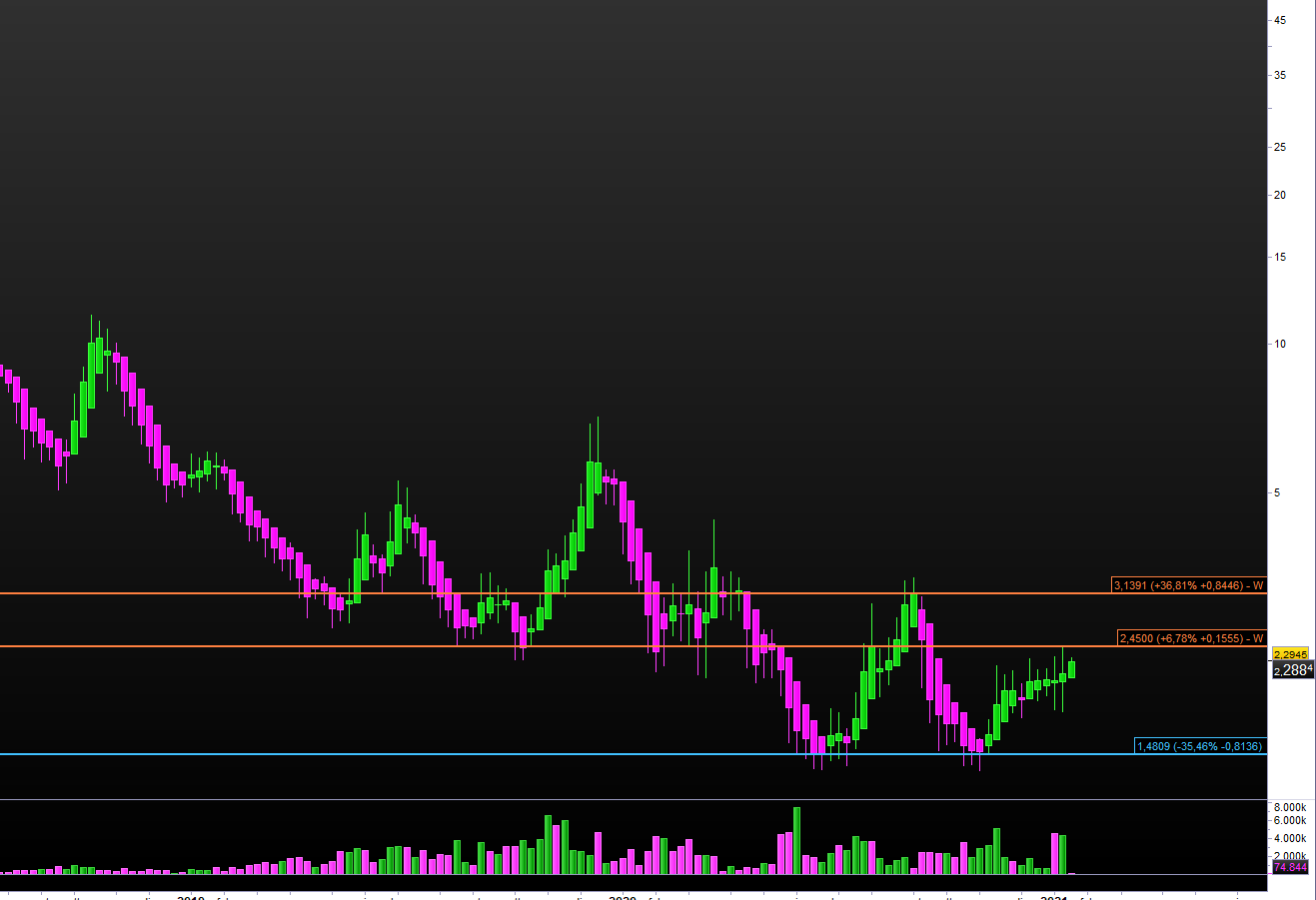Click the 6.000k volume axis label
The height and width of the screenshot is (900, 1316).
pyautogui.click(x=1290, y=820)
